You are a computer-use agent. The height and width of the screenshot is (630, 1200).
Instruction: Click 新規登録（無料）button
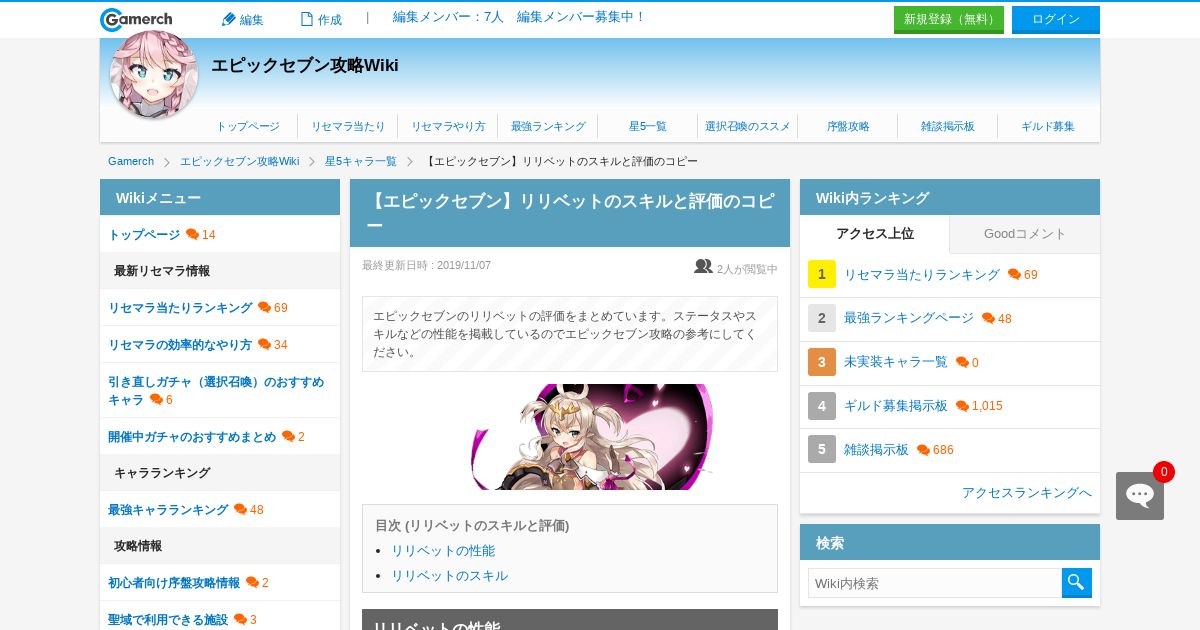tap(949, 19)
